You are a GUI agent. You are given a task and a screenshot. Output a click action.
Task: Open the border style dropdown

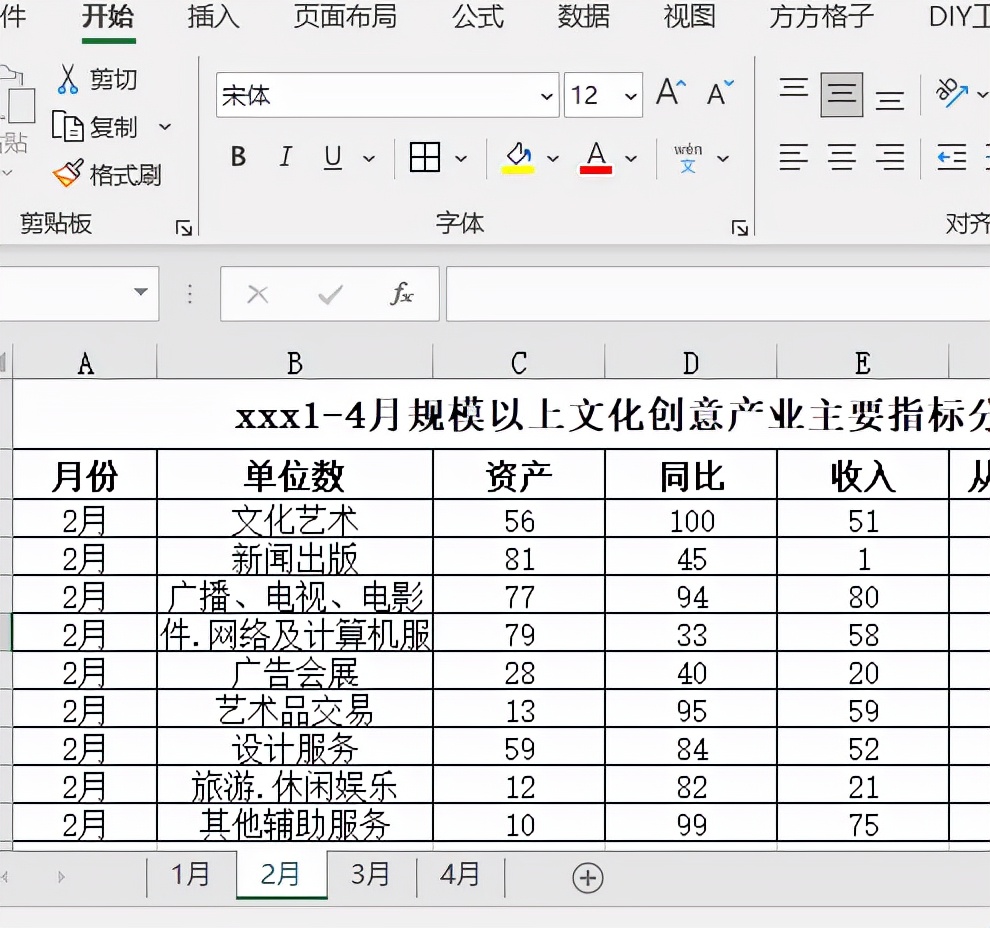(461, 157)
